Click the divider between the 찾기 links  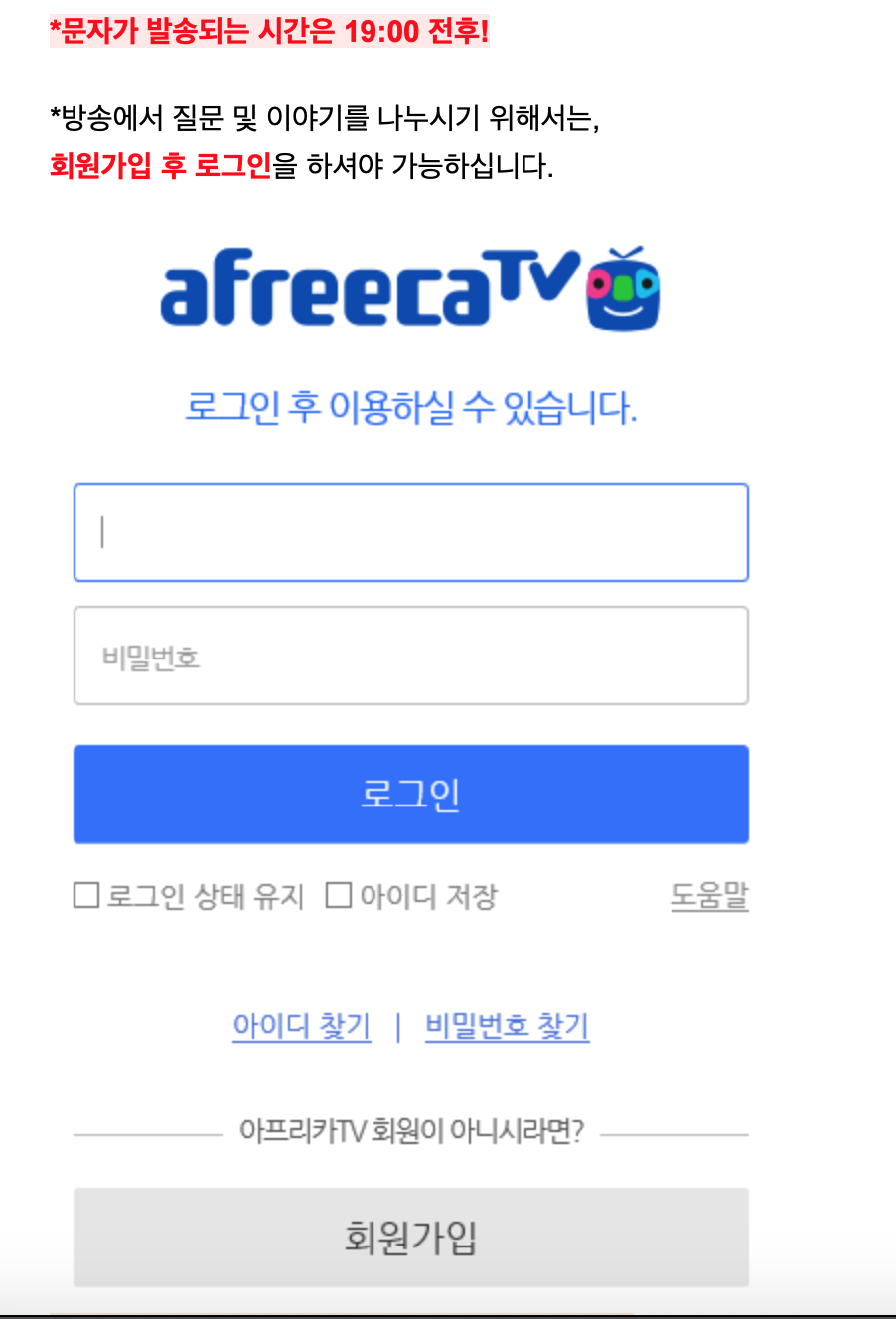397,1026
